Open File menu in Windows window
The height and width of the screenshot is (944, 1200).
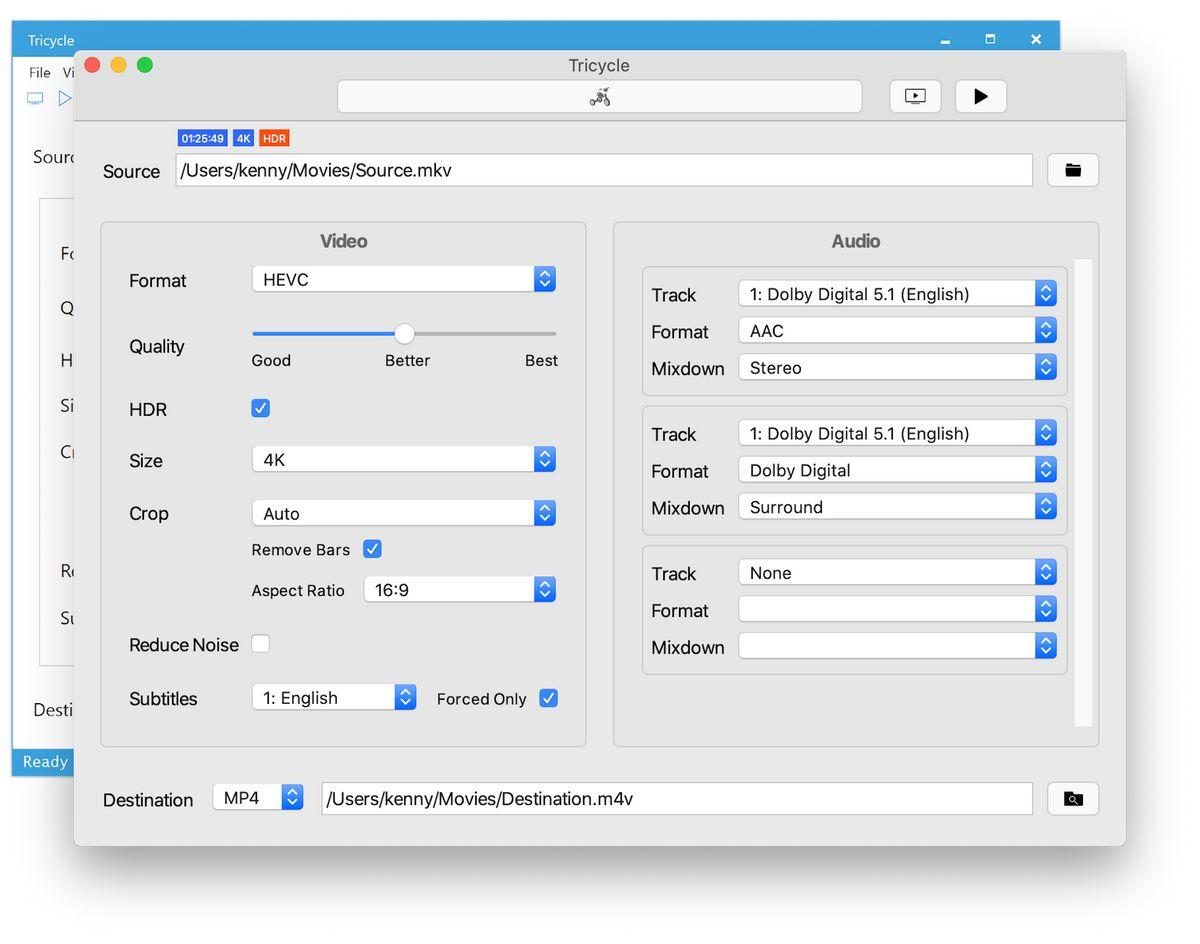40,72
